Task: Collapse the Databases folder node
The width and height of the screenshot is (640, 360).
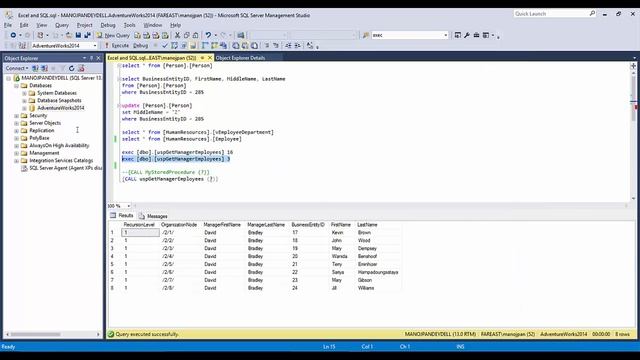Action: pyautogui.click(x=17, y=86)
